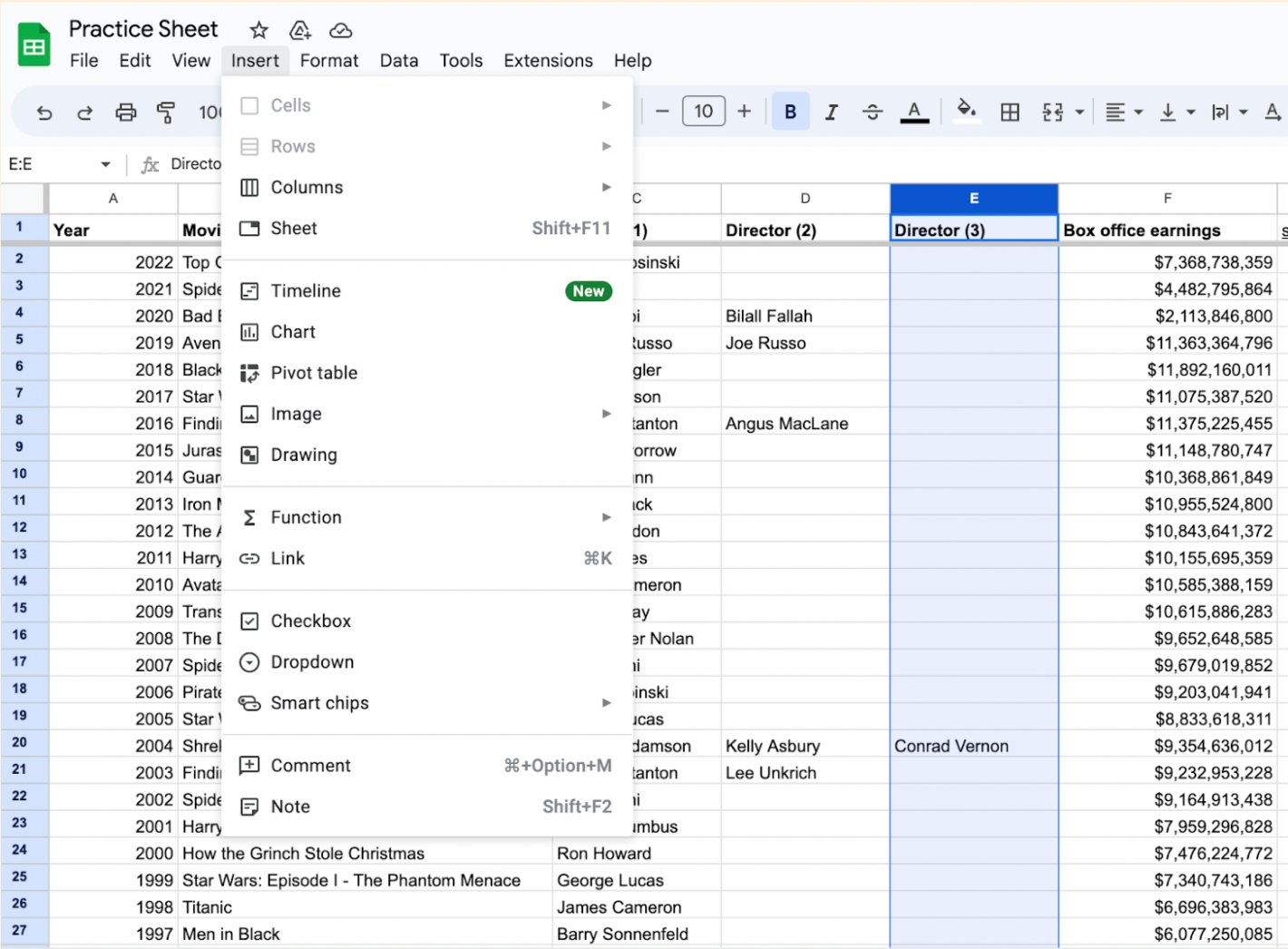This screenshot has height=949, width=1288.
Task: Open the Help menu
Action: click(x=632, y=61)
